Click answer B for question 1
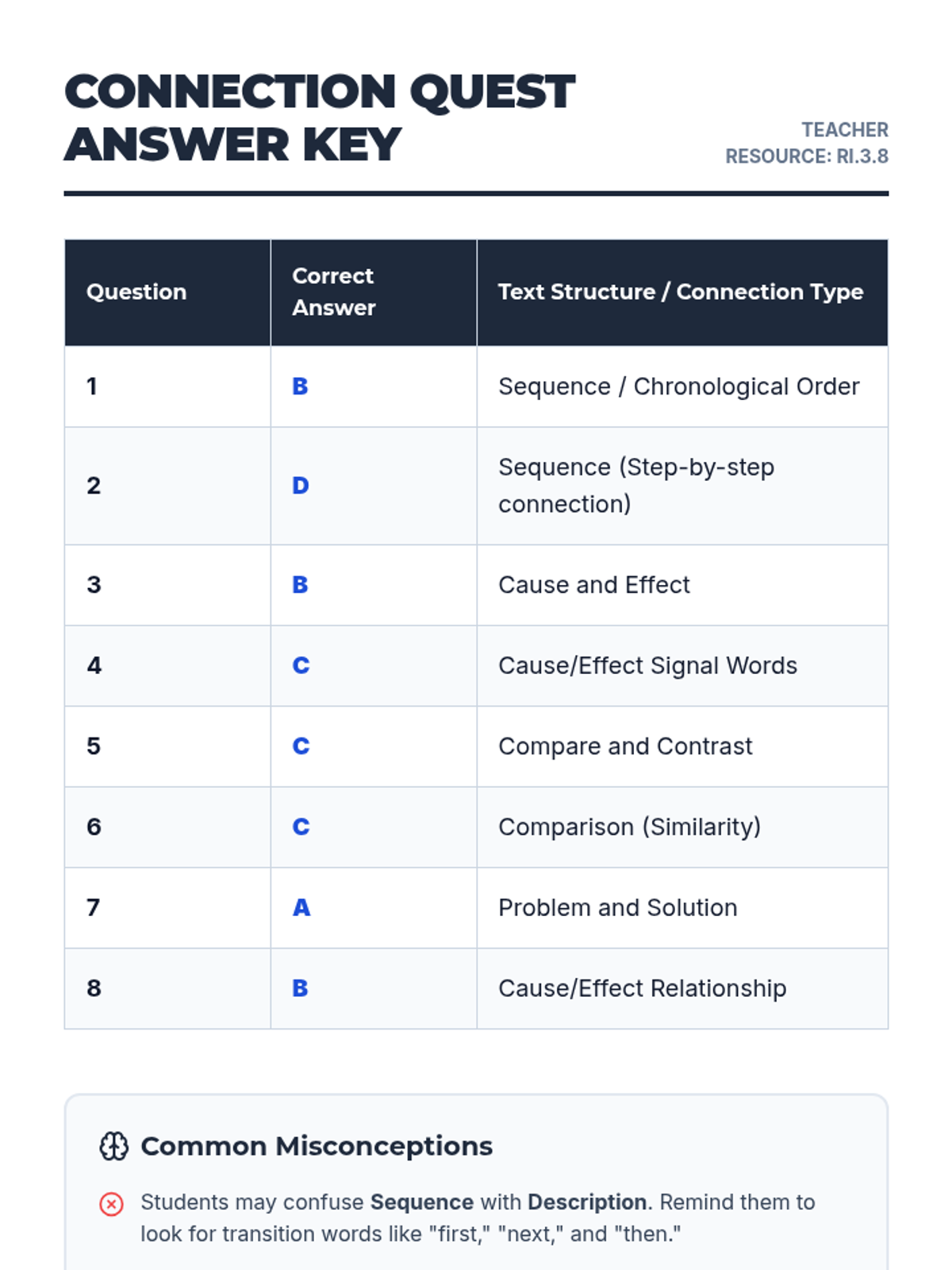 click(300, 387)
